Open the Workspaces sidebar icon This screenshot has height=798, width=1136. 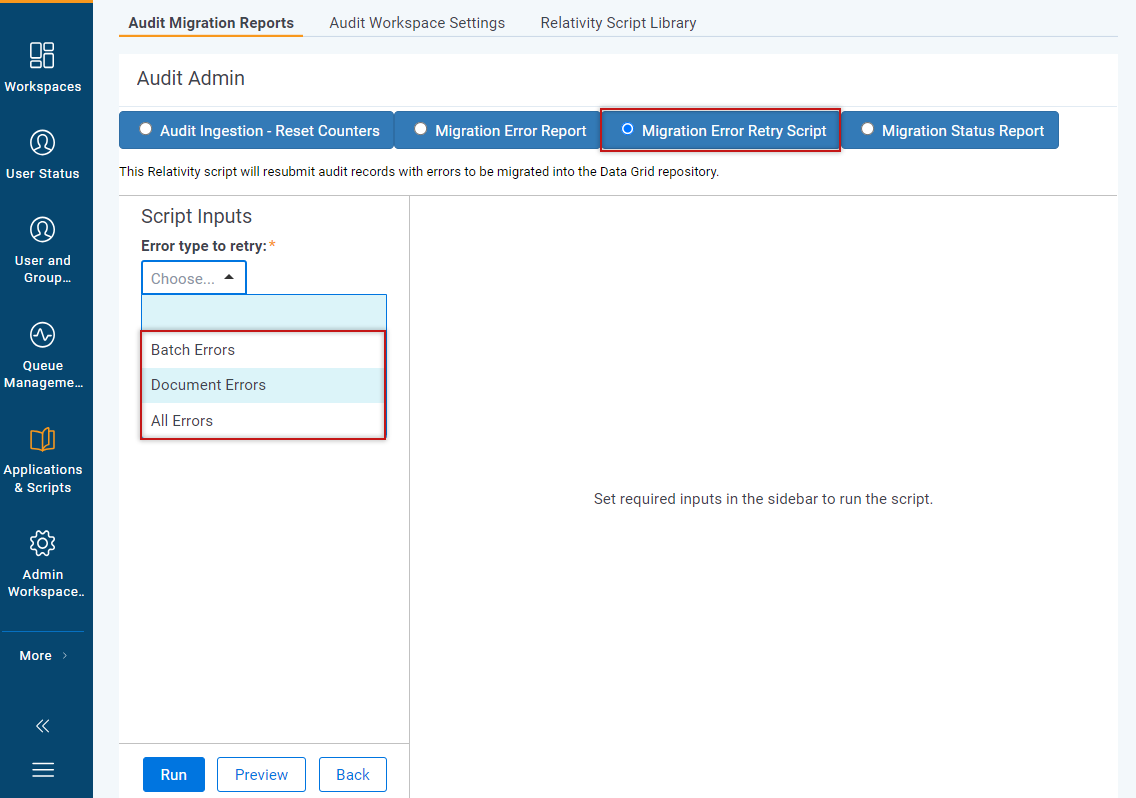click(x=42, y=55)
